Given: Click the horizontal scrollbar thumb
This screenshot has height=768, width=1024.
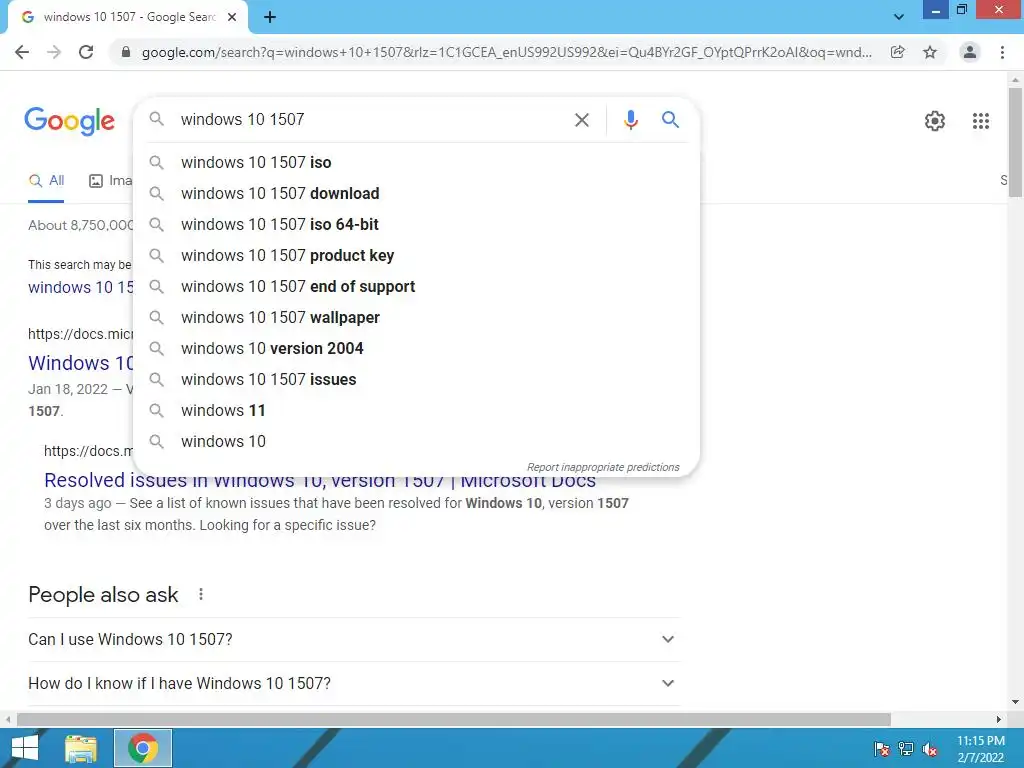Looking at the screenshot, I should click(454, 719).
